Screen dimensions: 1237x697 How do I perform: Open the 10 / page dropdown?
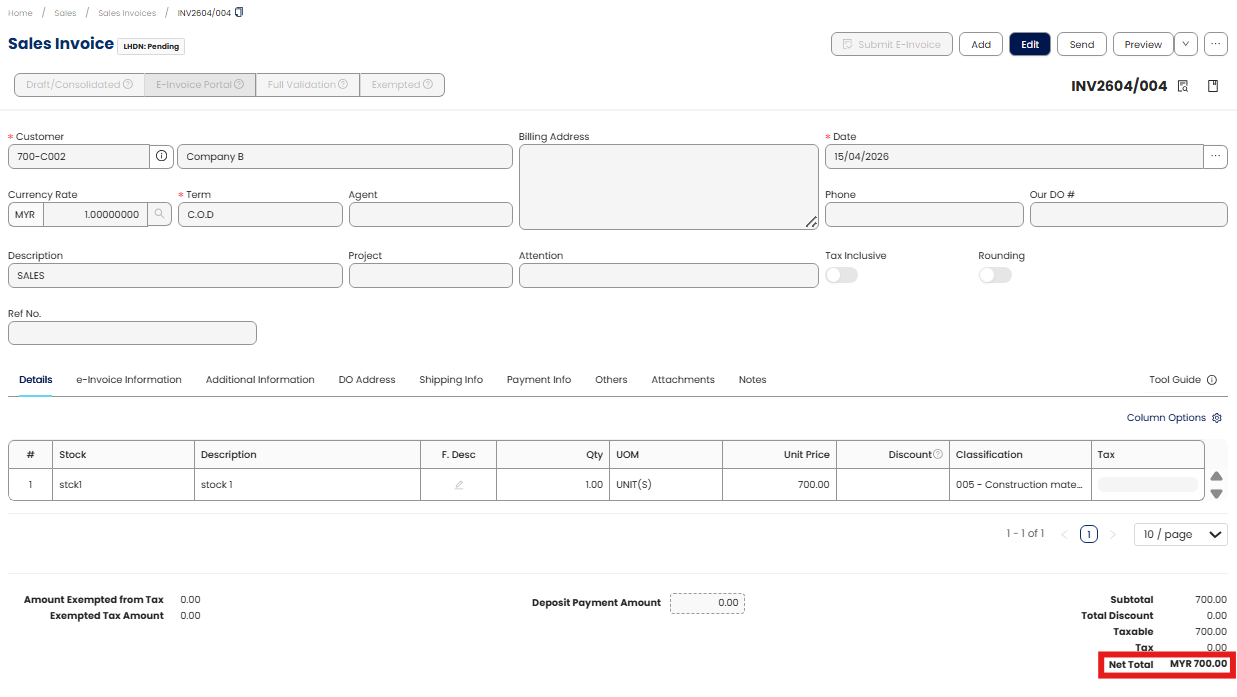(1181, 535)
